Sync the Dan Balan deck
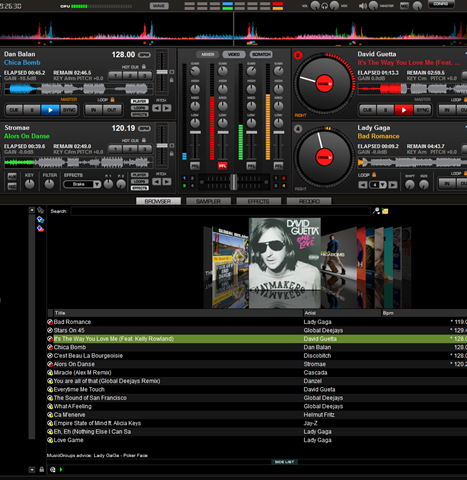Viewport: 467px width, 480px height. pos(69,110)
